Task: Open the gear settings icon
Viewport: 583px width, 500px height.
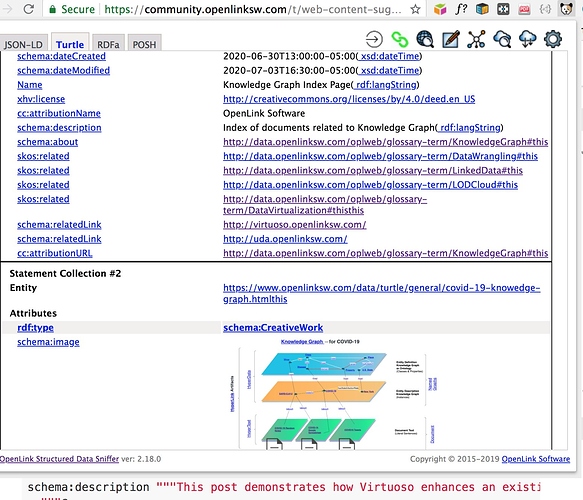Action: [x=553, y=39]
